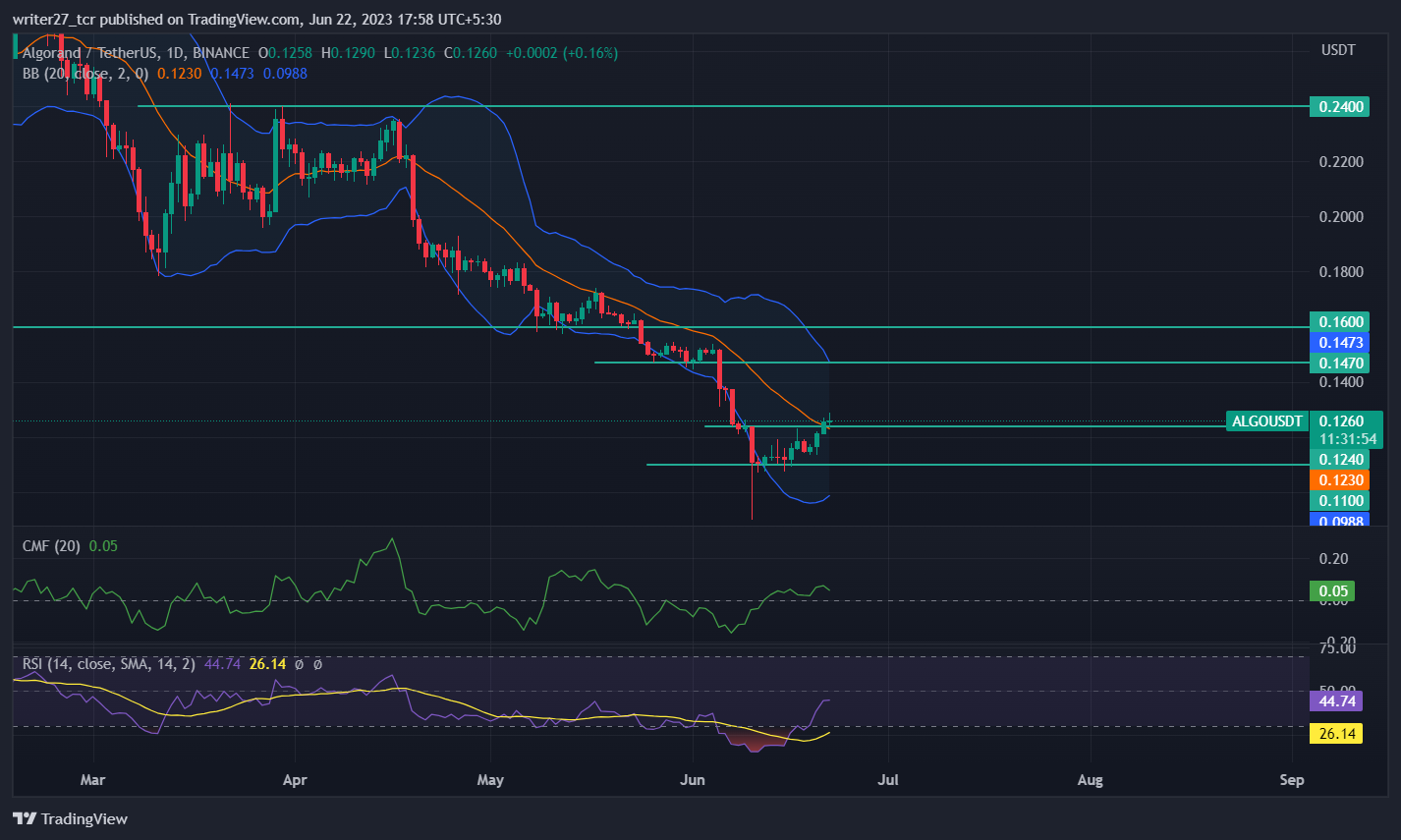Select the 0.1100 support level label
1401x840 pixels.
pyautogui.click(x=1341, y=500)
